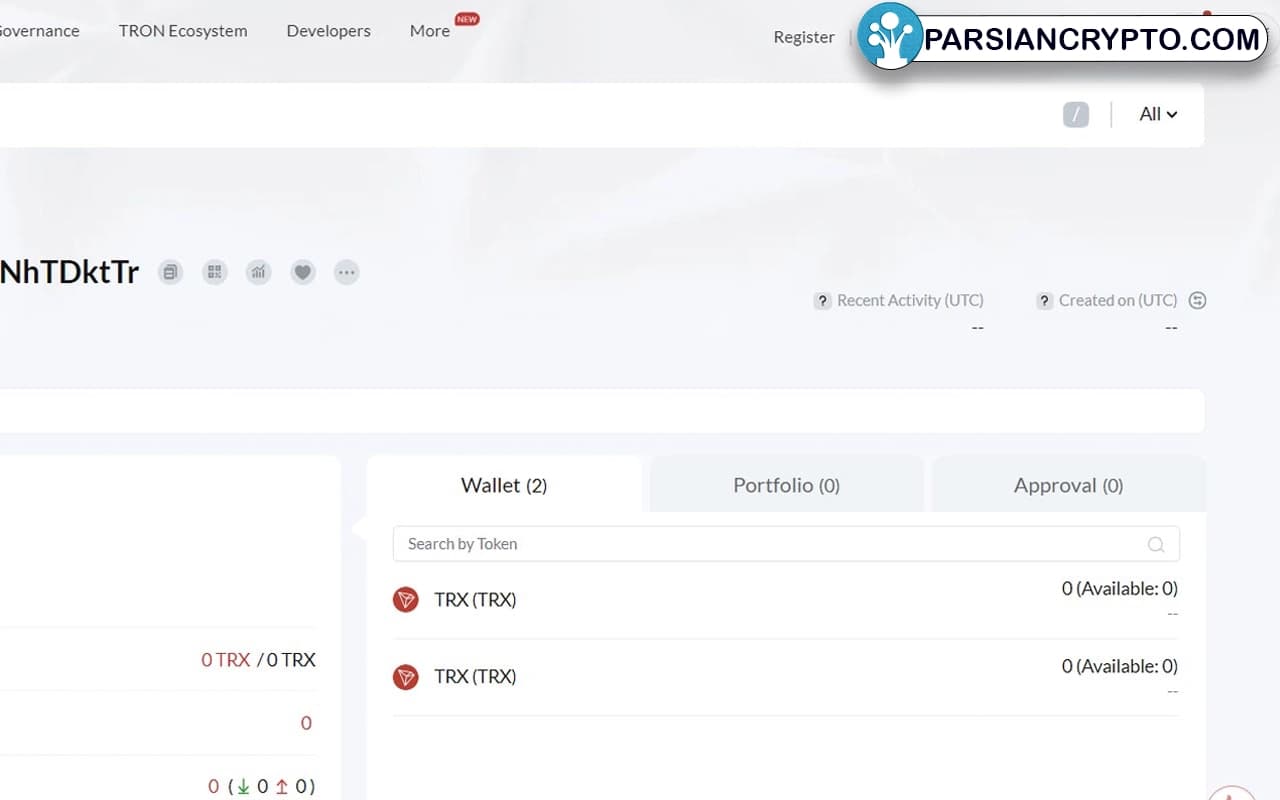Screen dimensions: 1280x800
Task: Copy the wallet address with copy icon
Action: point(171,272)
